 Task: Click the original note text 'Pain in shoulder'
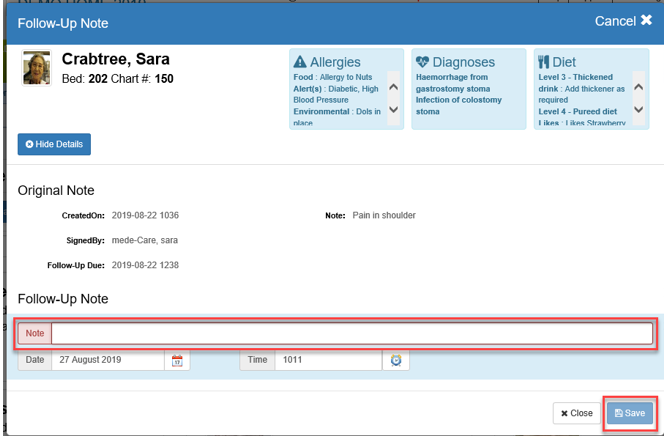[384, 215]
